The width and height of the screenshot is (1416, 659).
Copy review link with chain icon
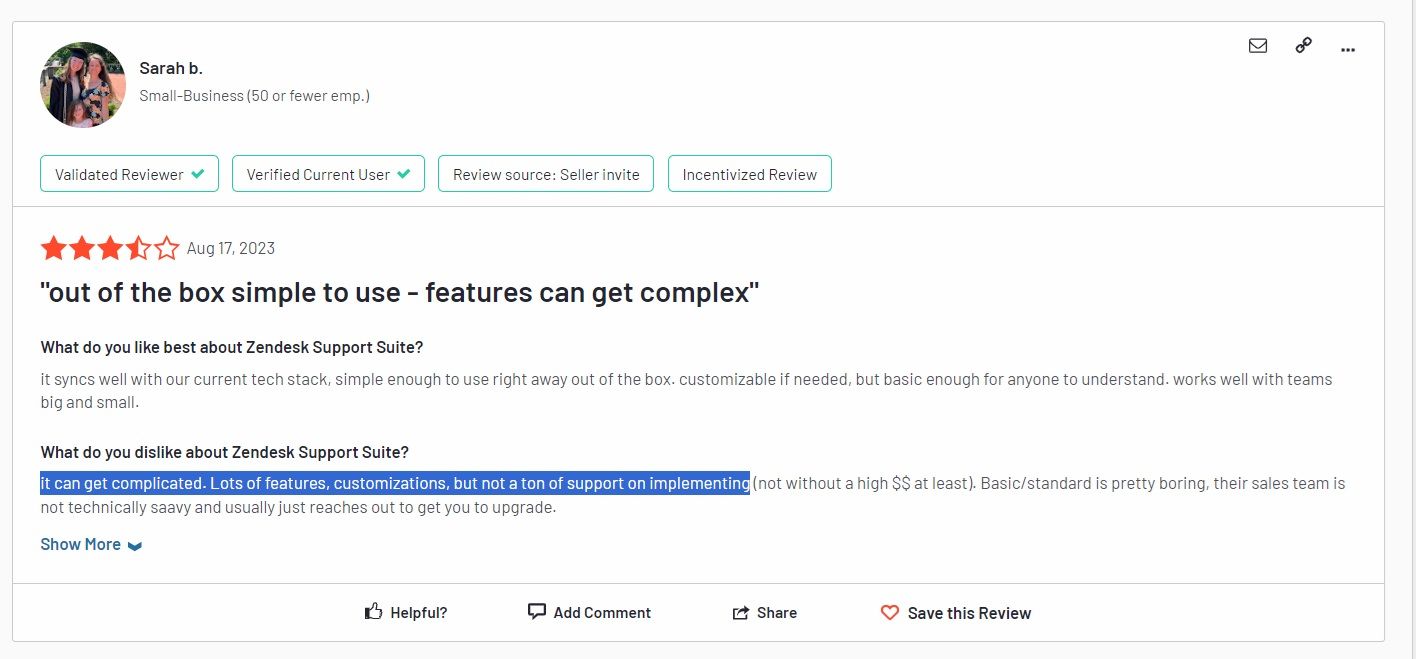pos(1303,46)
